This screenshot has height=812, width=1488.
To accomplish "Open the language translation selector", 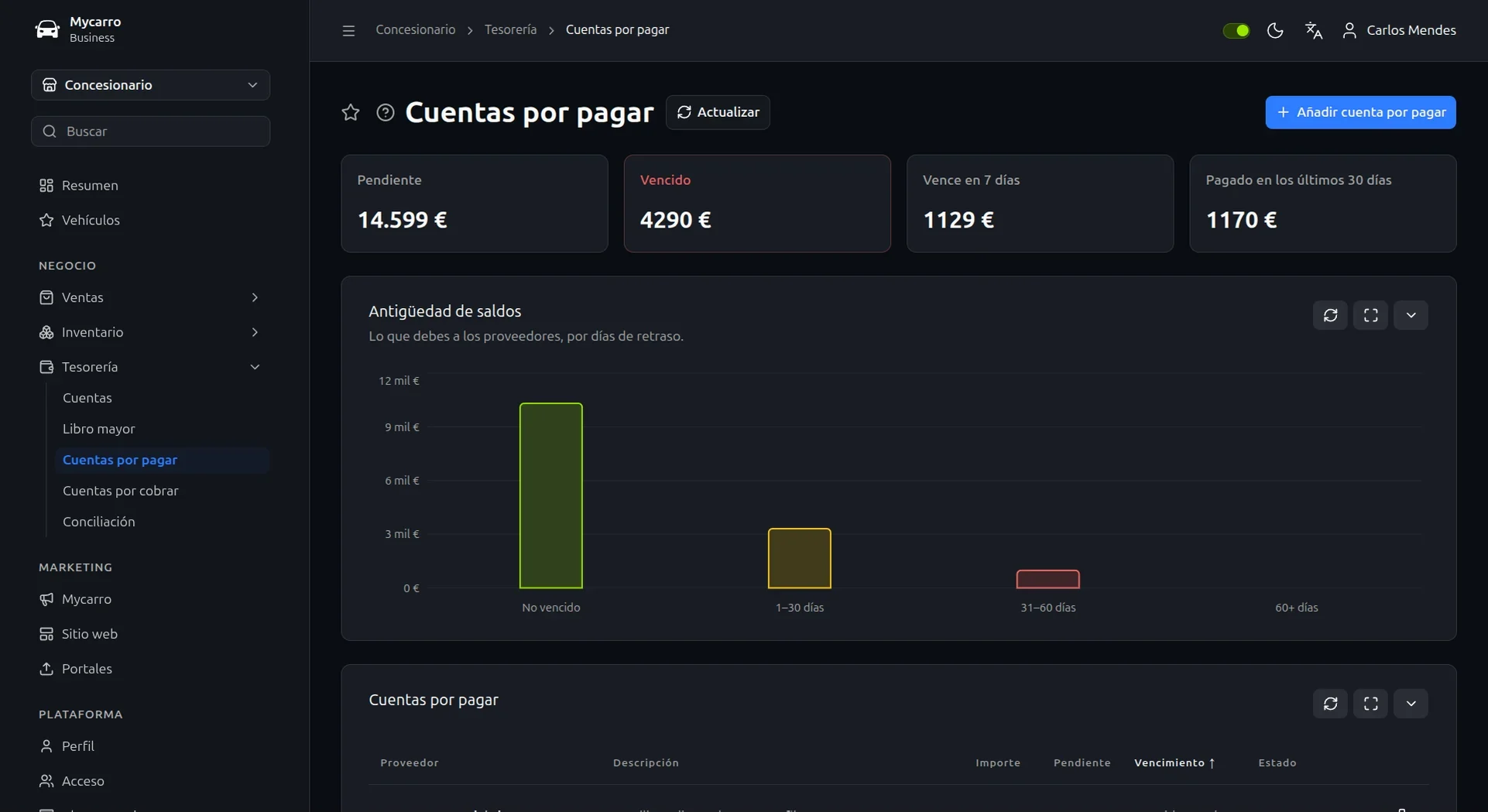I will coord(1314,30).
